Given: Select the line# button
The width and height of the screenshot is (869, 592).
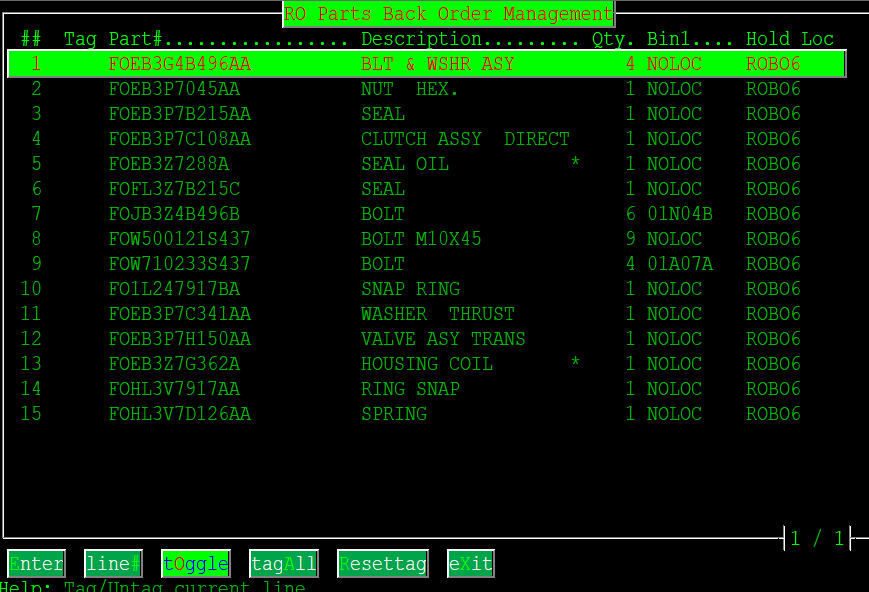Looking at the screenshot, I should (113, 564).
